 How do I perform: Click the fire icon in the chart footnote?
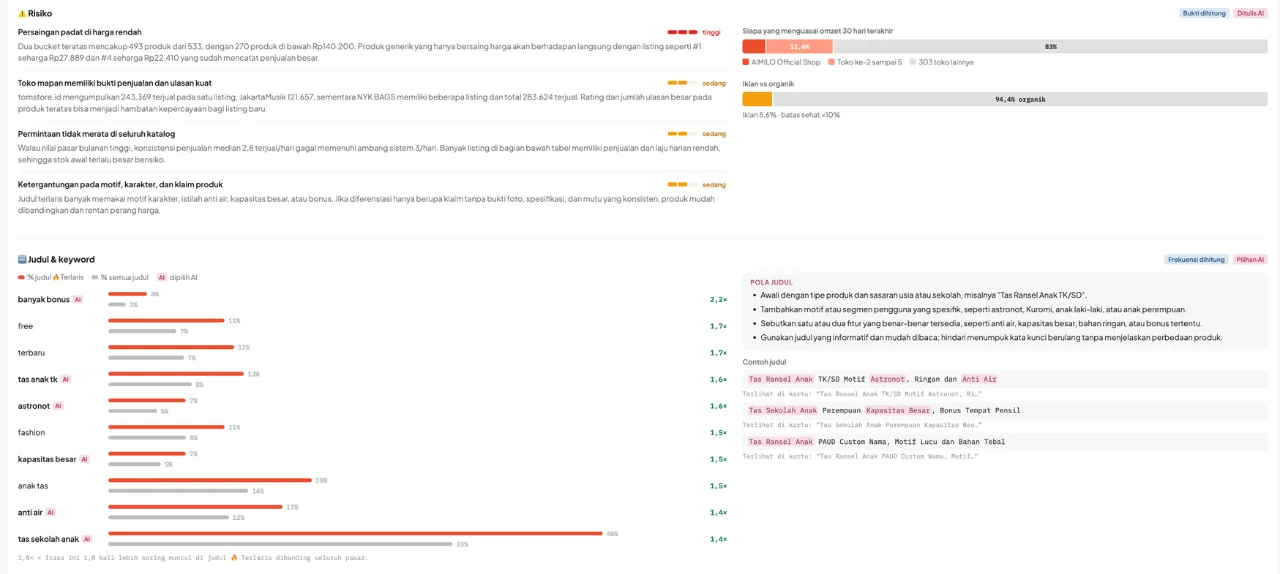pos(234,557)
